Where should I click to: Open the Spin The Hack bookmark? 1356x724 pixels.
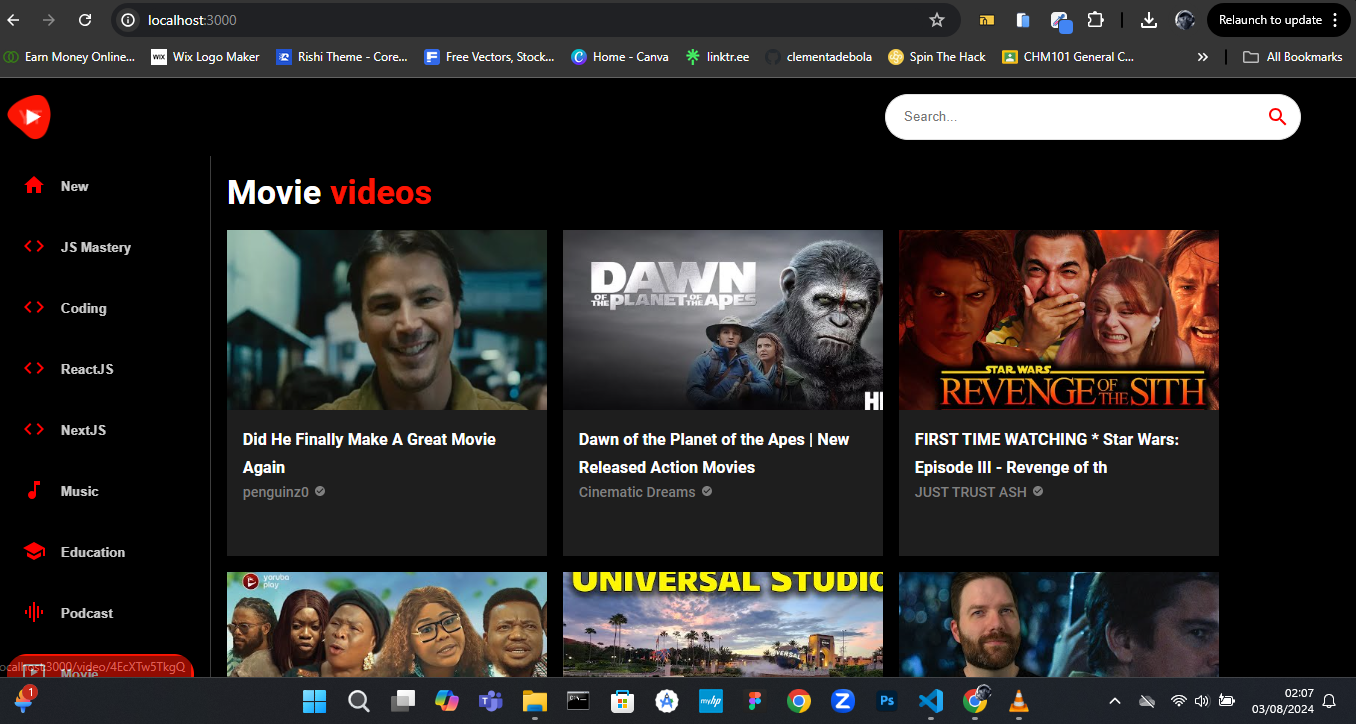click(937, 57)
